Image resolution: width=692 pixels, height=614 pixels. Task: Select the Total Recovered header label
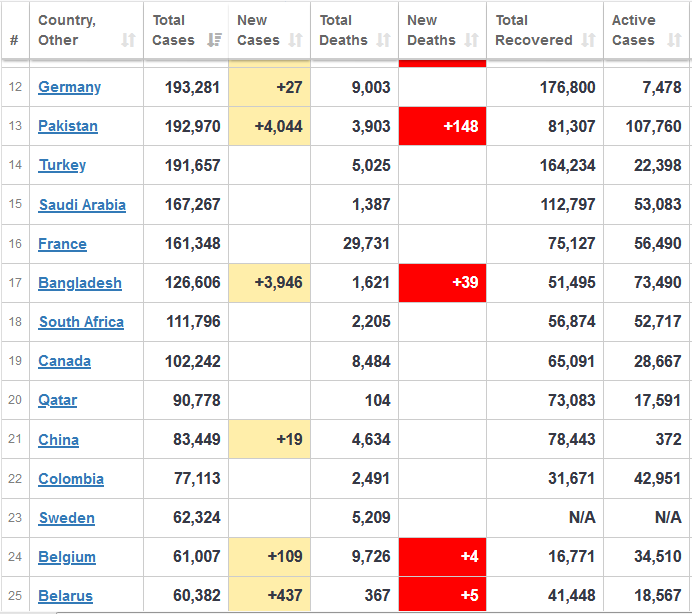pos(534,30)
